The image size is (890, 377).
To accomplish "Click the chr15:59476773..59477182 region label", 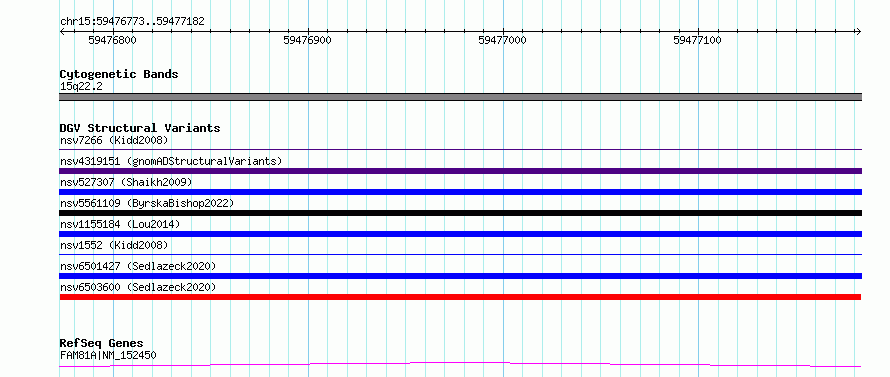I will (x=132, y=22).
